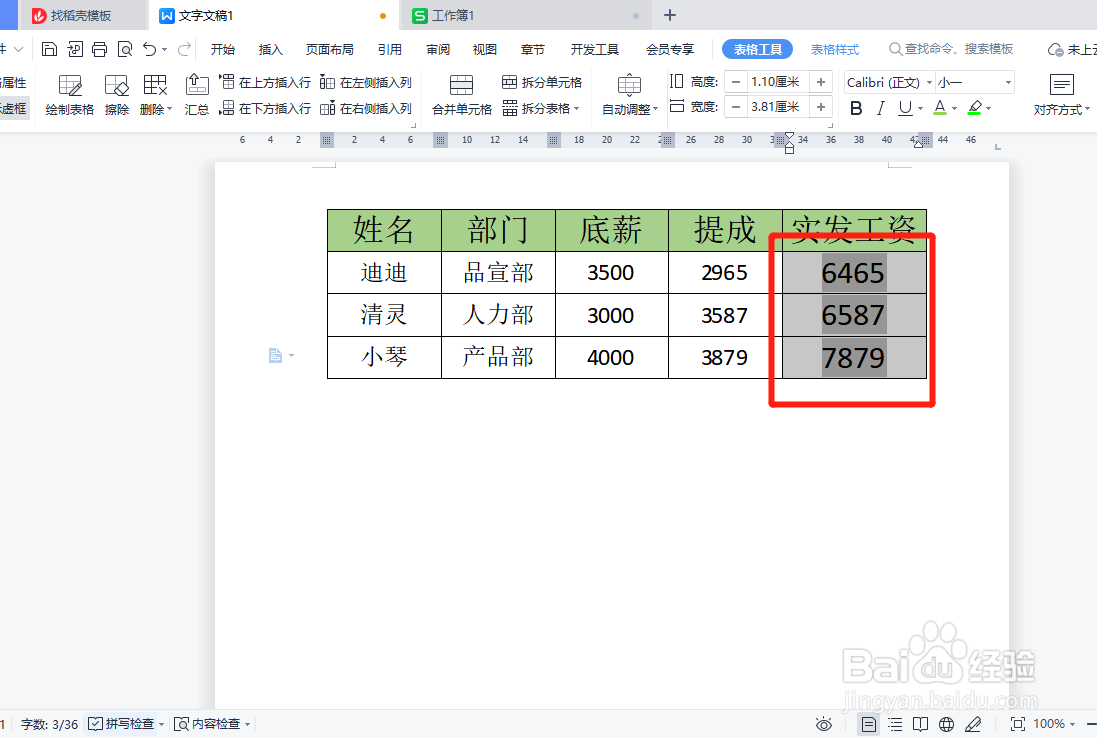Switch to web layout globe icon
Screen dimensions: 1097x738
point(947,724)
